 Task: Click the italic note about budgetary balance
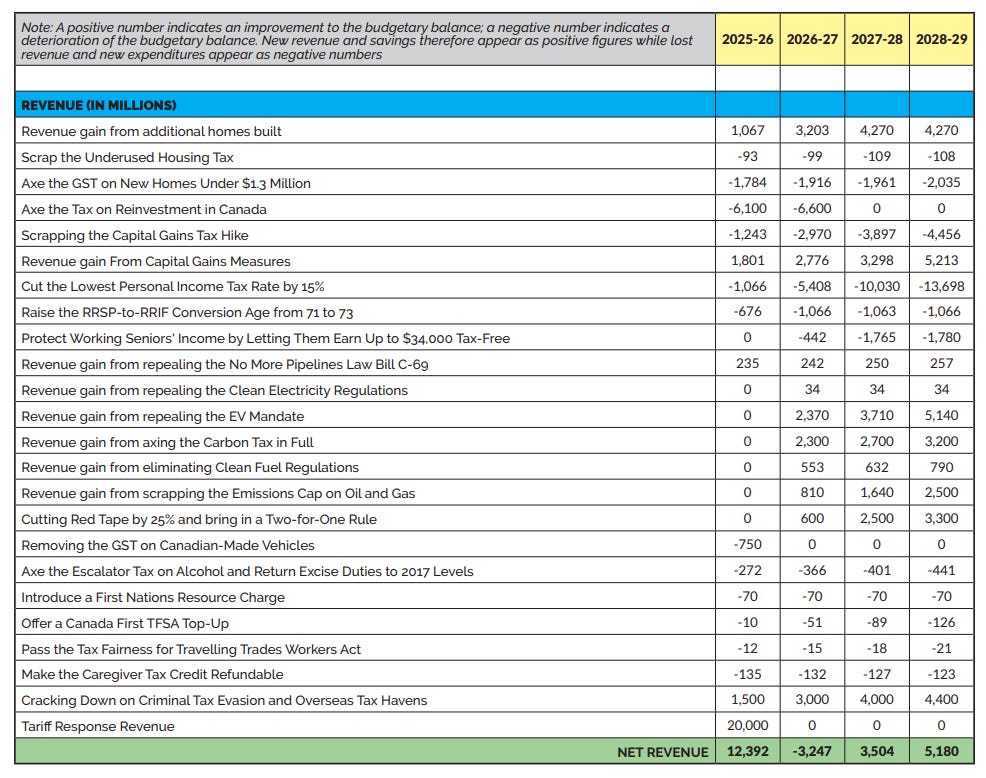pyautogui.click(x=357, y=41)
